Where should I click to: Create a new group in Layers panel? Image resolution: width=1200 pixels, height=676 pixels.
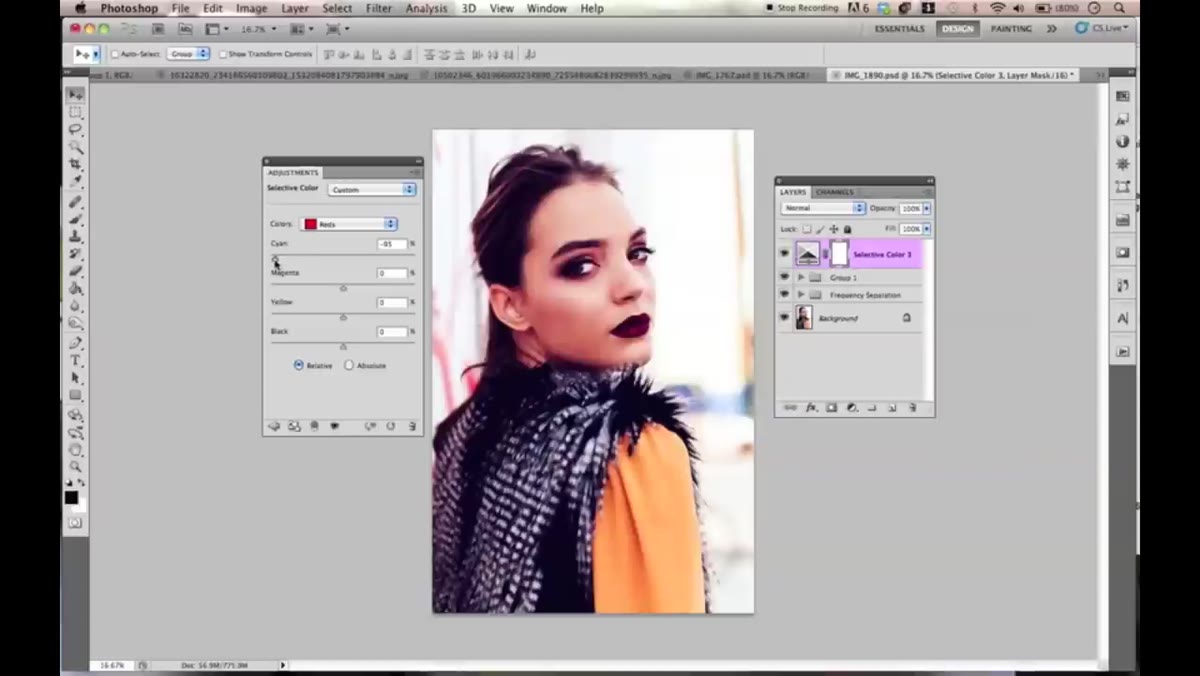[872, 408]
